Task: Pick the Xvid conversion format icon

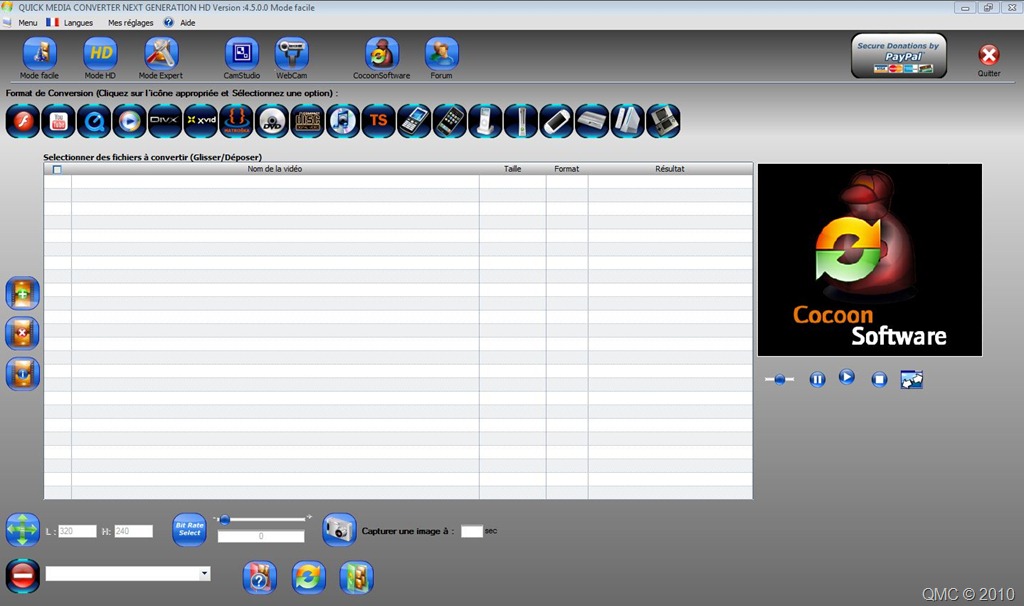Action: (200, 121)
